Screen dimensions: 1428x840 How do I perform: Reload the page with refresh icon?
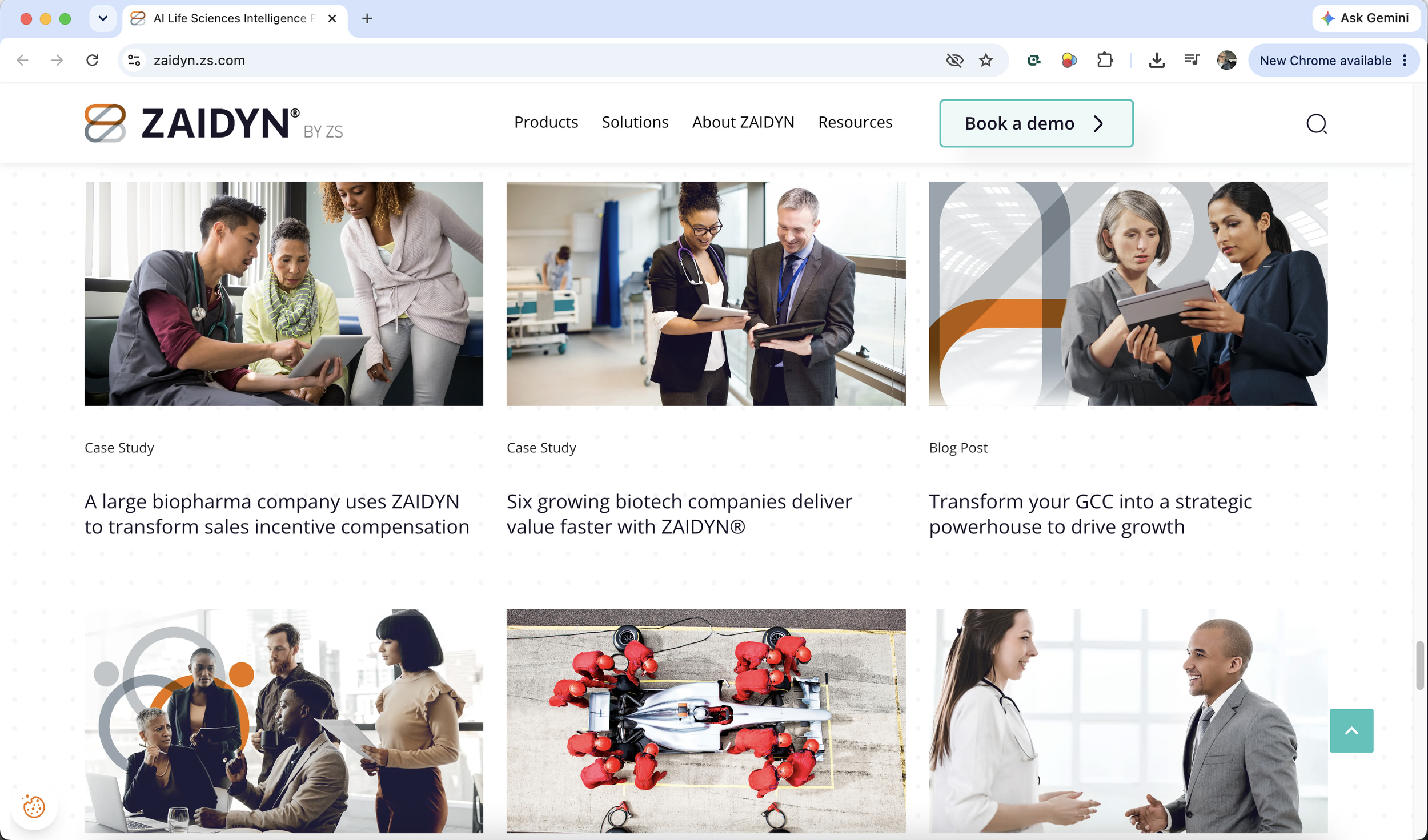(x=92, y=60)
